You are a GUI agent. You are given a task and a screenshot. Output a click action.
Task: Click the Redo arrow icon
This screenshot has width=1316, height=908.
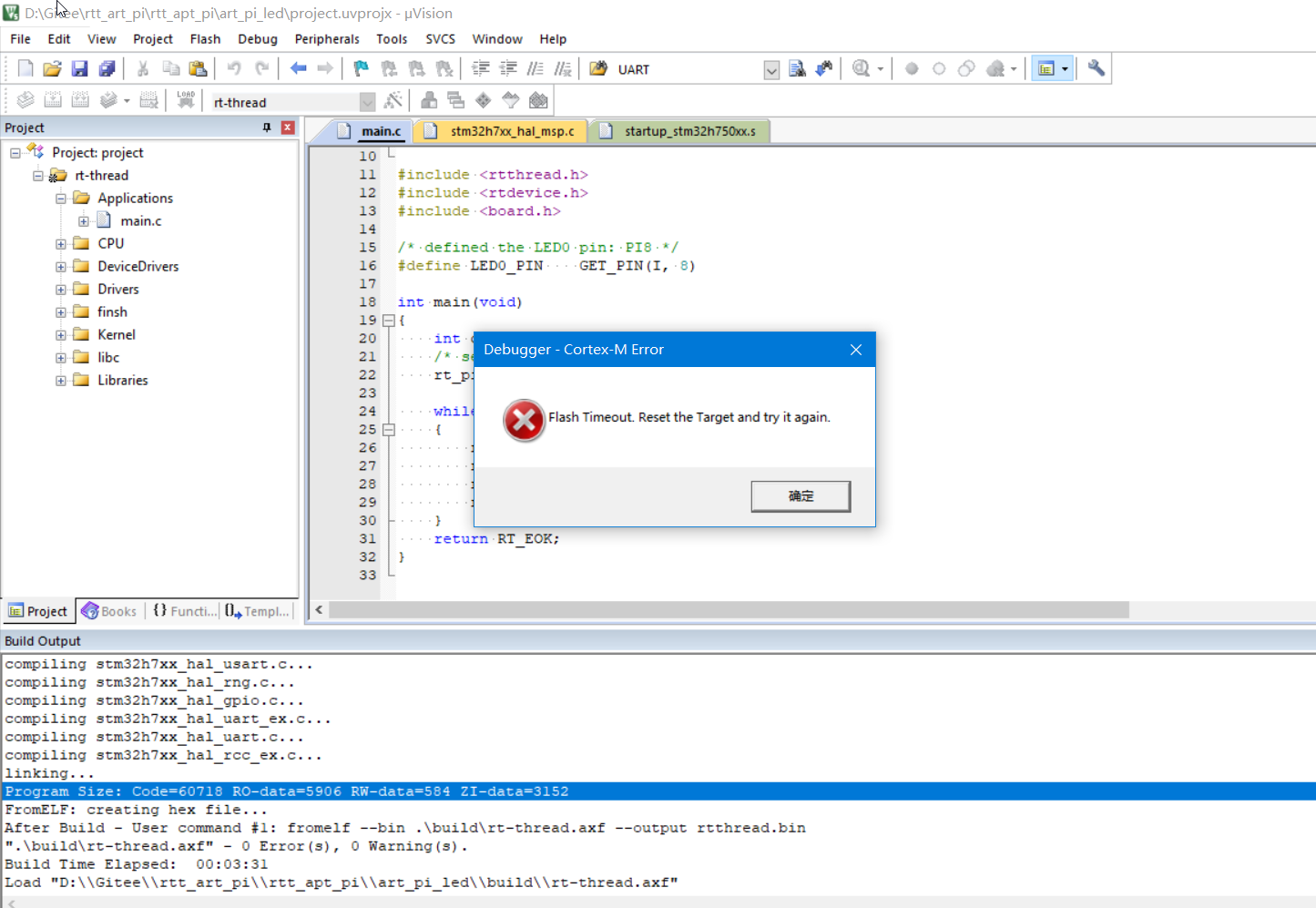261,68
